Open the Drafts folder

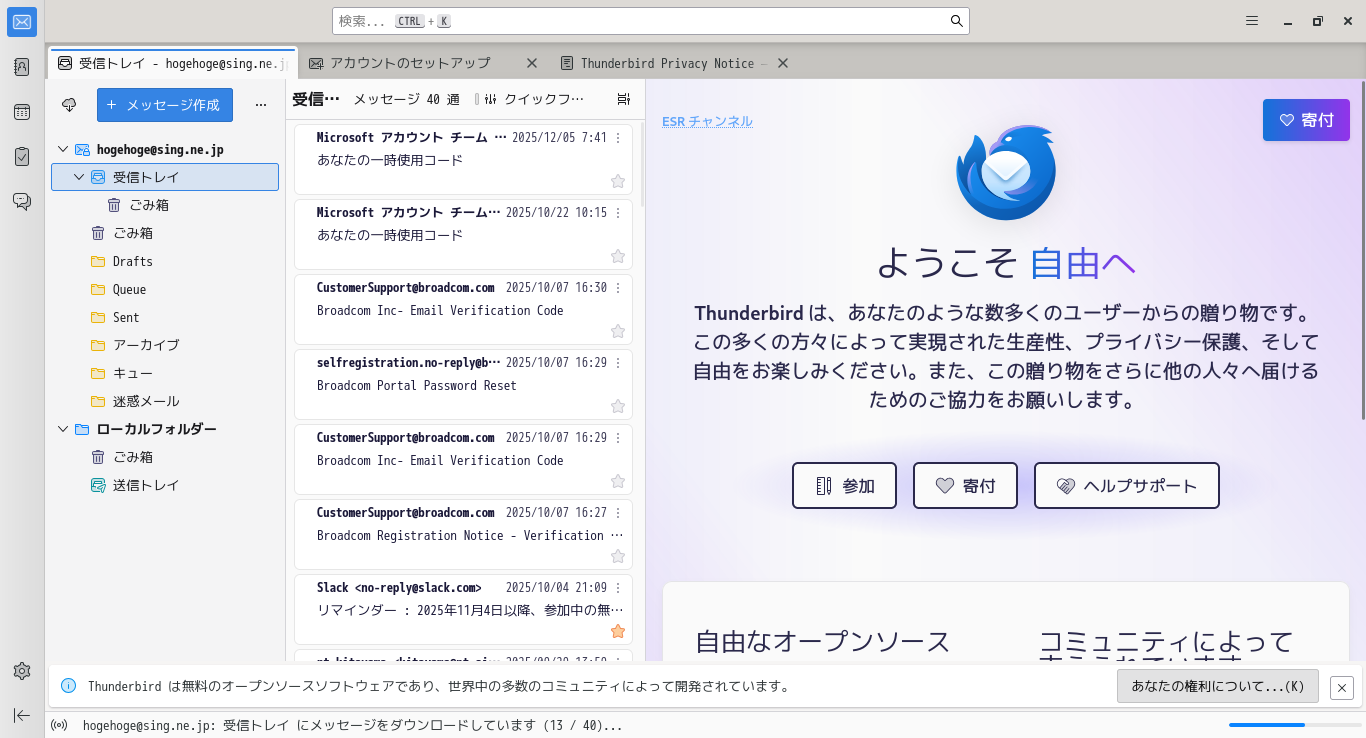pyautogui.click(x=165, y=261)
